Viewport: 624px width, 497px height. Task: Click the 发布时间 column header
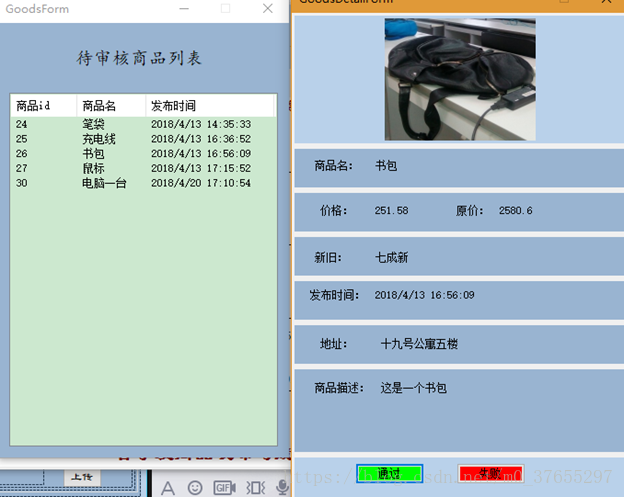(210, 106)
